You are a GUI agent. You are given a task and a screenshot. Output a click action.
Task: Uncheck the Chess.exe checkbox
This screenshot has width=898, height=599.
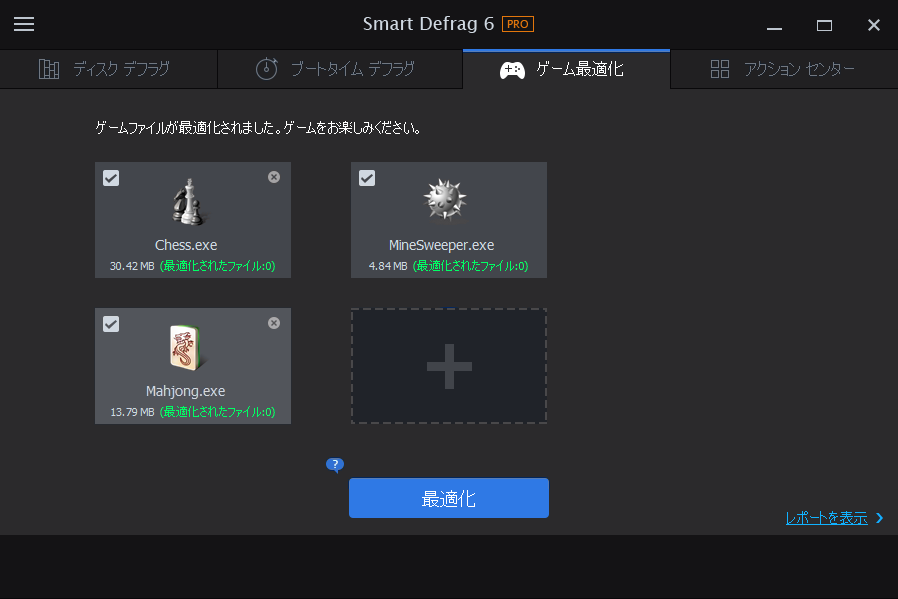[x=111, y=178]
